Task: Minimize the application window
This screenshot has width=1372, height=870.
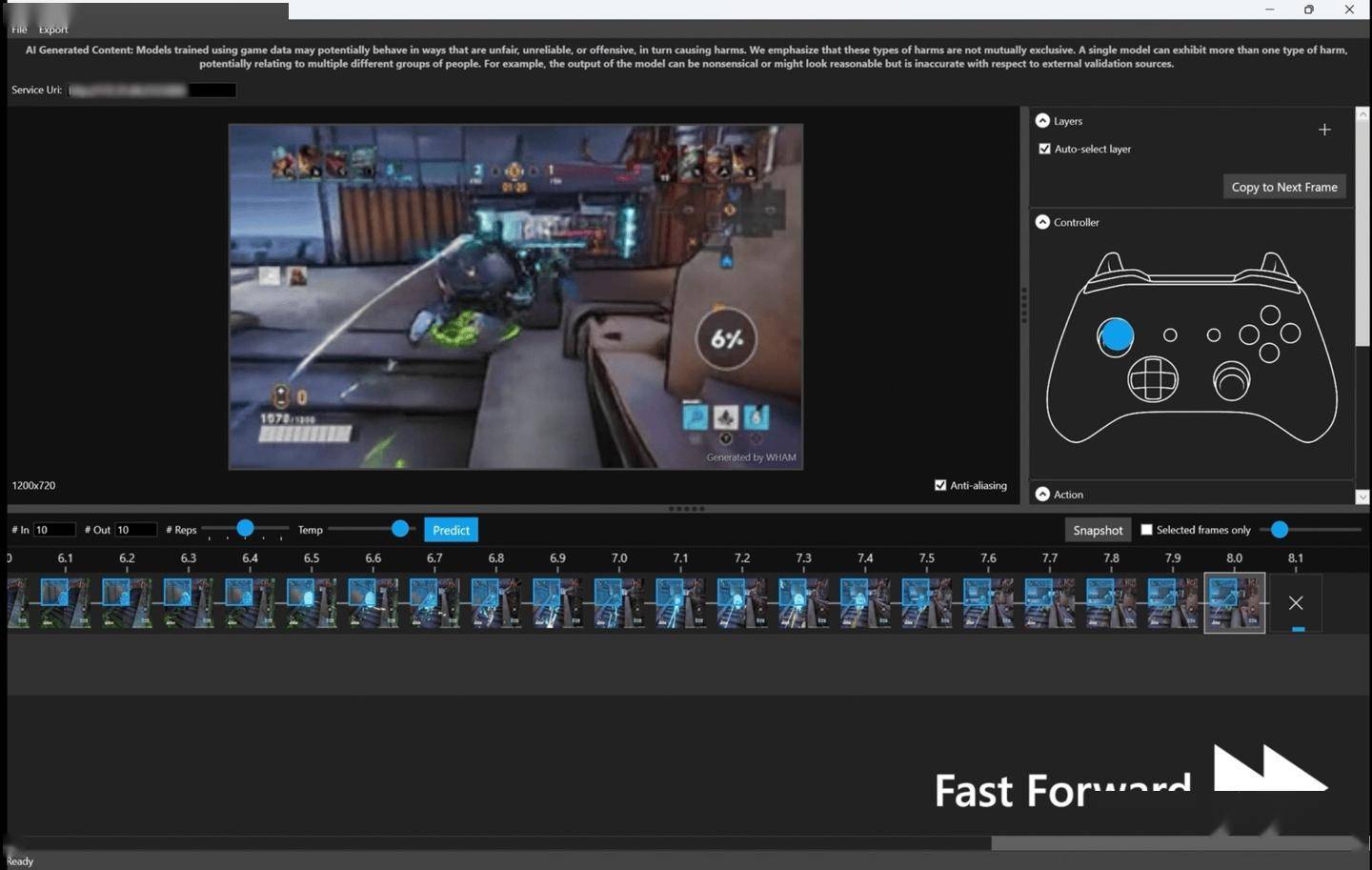Action: [x=1269, y=10]
